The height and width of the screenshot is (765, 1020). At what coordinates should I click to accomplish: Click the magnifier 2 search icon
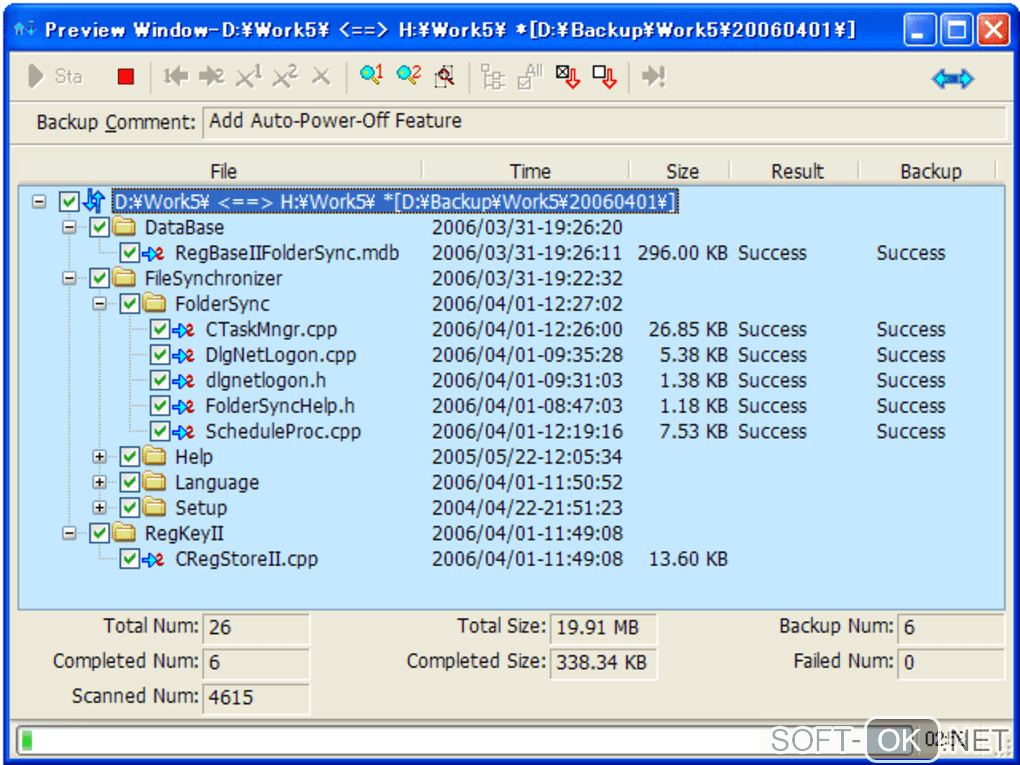point(409,75)
